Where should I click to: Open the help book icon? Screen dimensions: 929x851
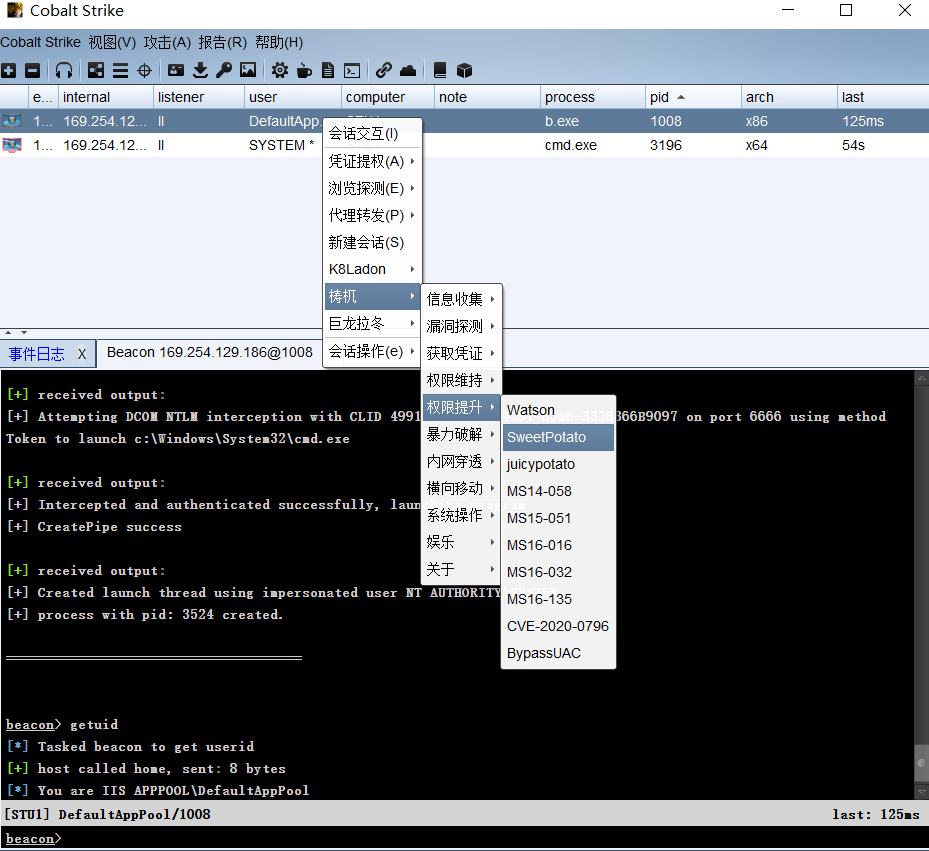(x=440, y=71)
